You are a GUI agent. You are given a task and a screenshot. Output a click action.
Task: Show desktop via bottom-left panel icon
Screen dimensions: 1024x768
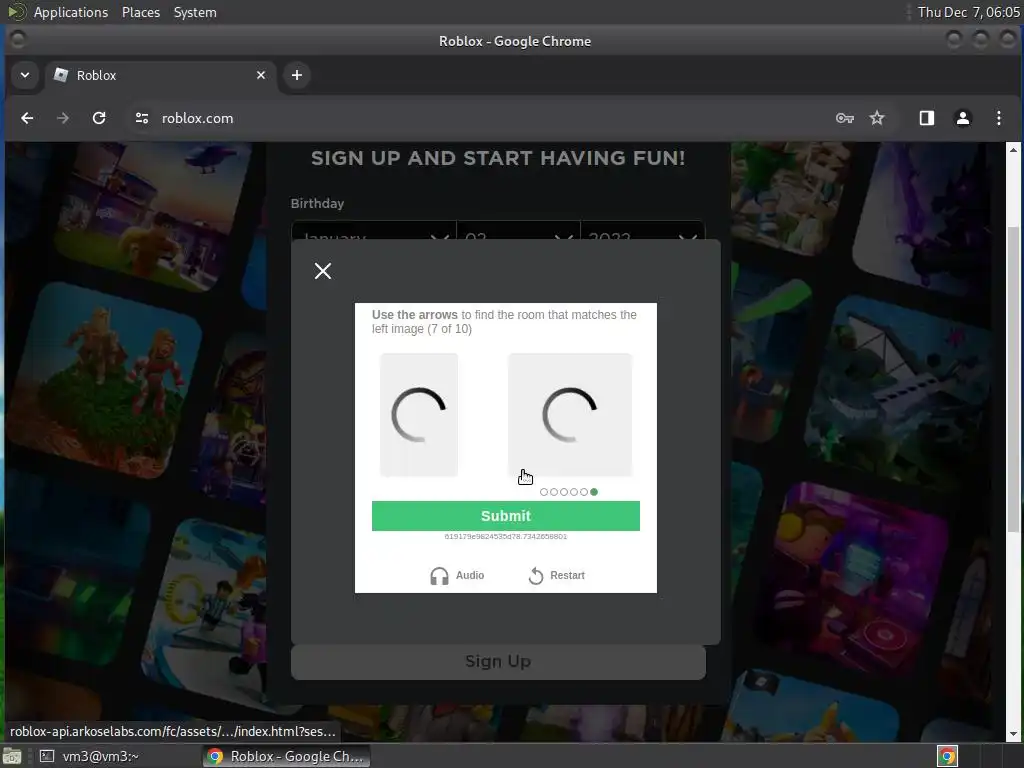(12, 756)
